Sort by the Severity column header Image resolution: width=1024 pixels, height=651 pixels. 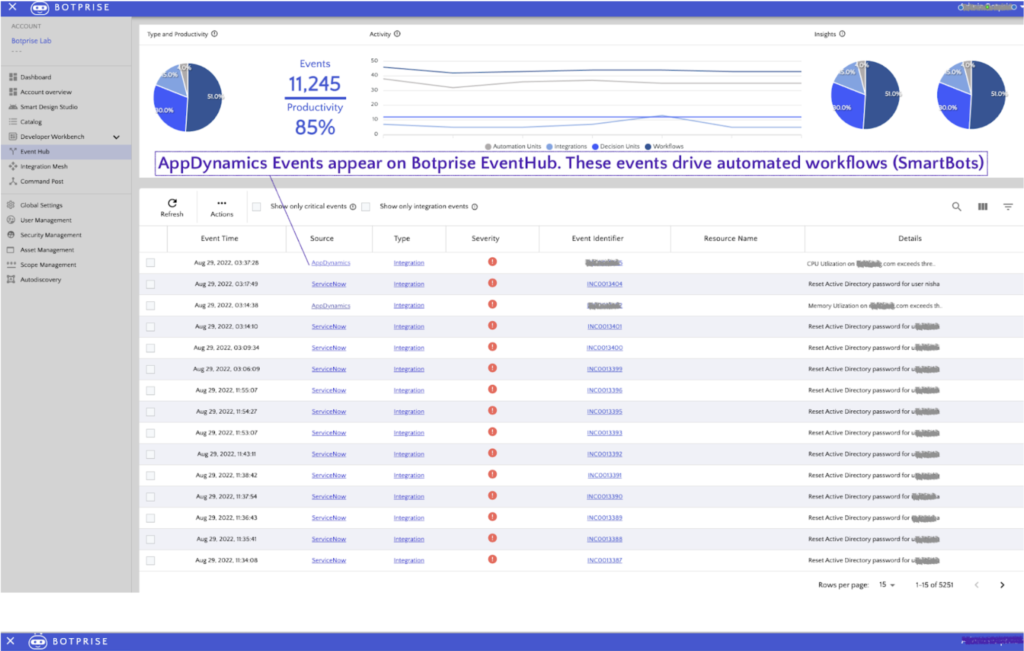tap(485, 238)
